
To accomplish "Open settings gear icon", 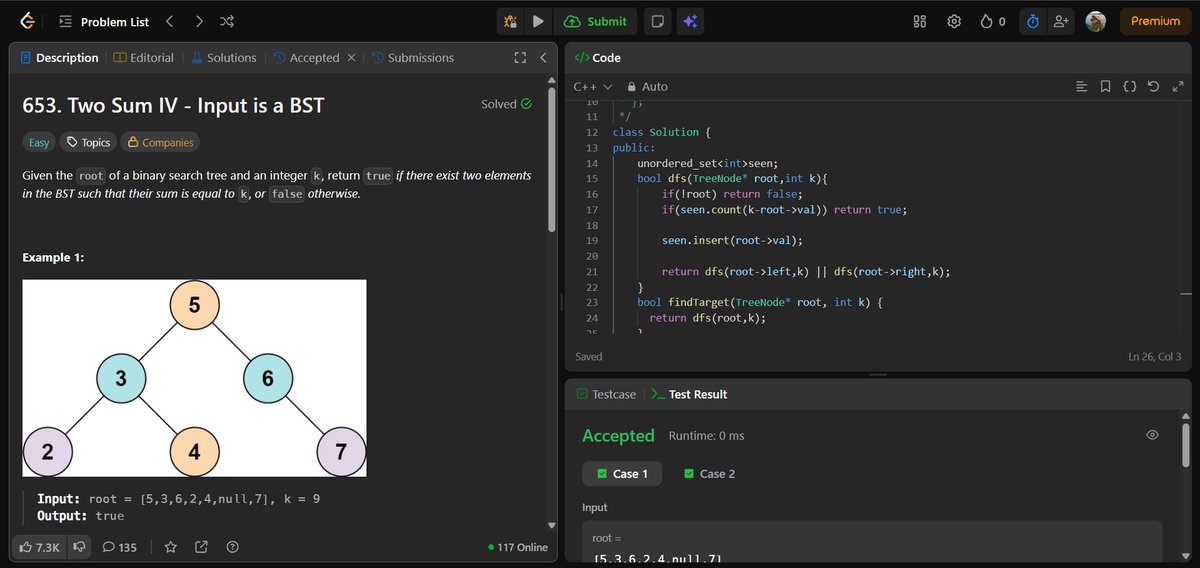I will click(954, 21).
